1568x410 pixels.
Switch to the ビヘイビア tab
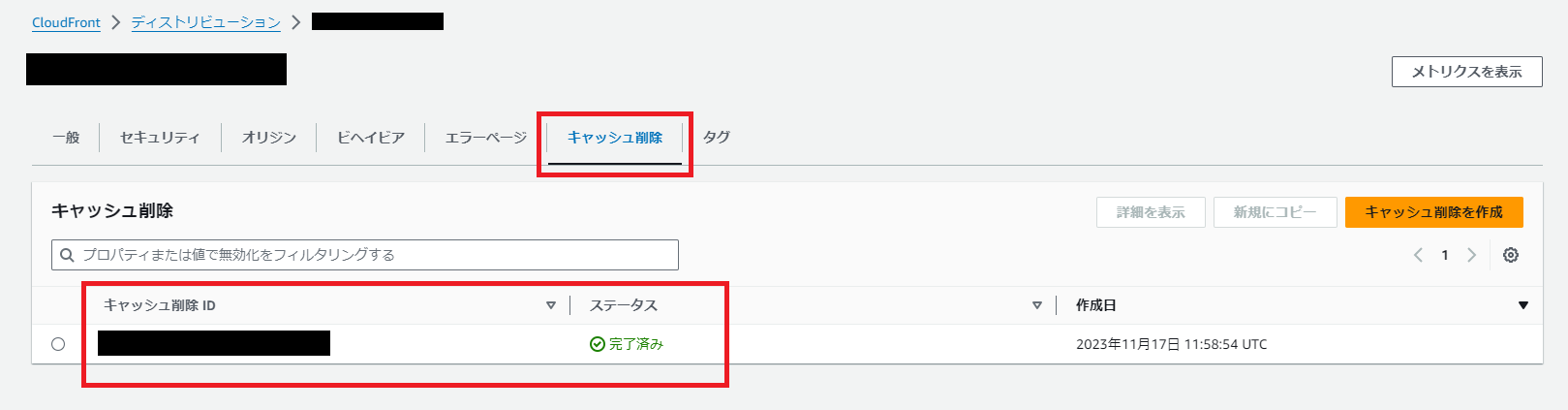[371, 138]
